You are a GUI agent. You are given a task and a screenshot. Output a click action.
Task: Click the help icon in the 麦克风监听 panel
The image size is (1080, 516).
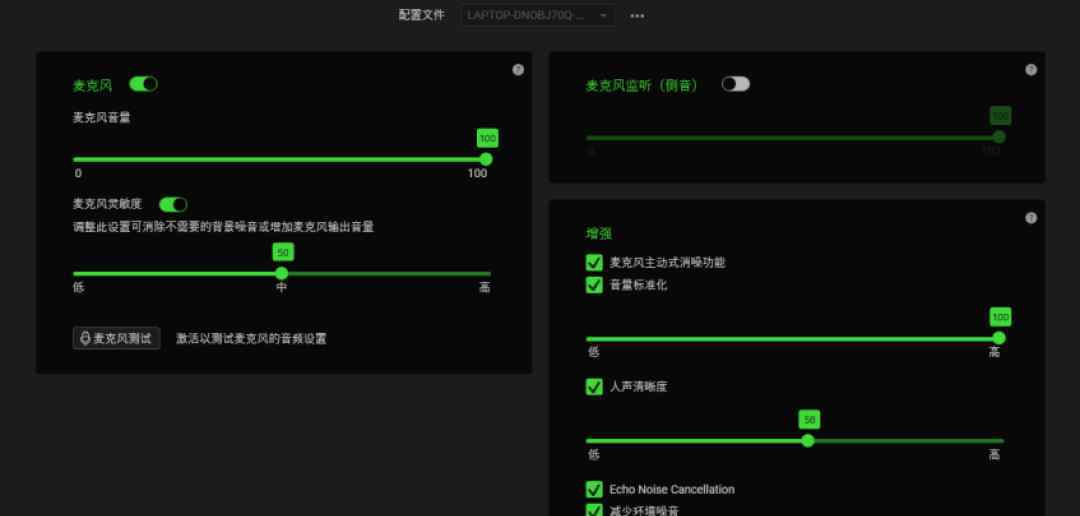tap(1031, 70)
